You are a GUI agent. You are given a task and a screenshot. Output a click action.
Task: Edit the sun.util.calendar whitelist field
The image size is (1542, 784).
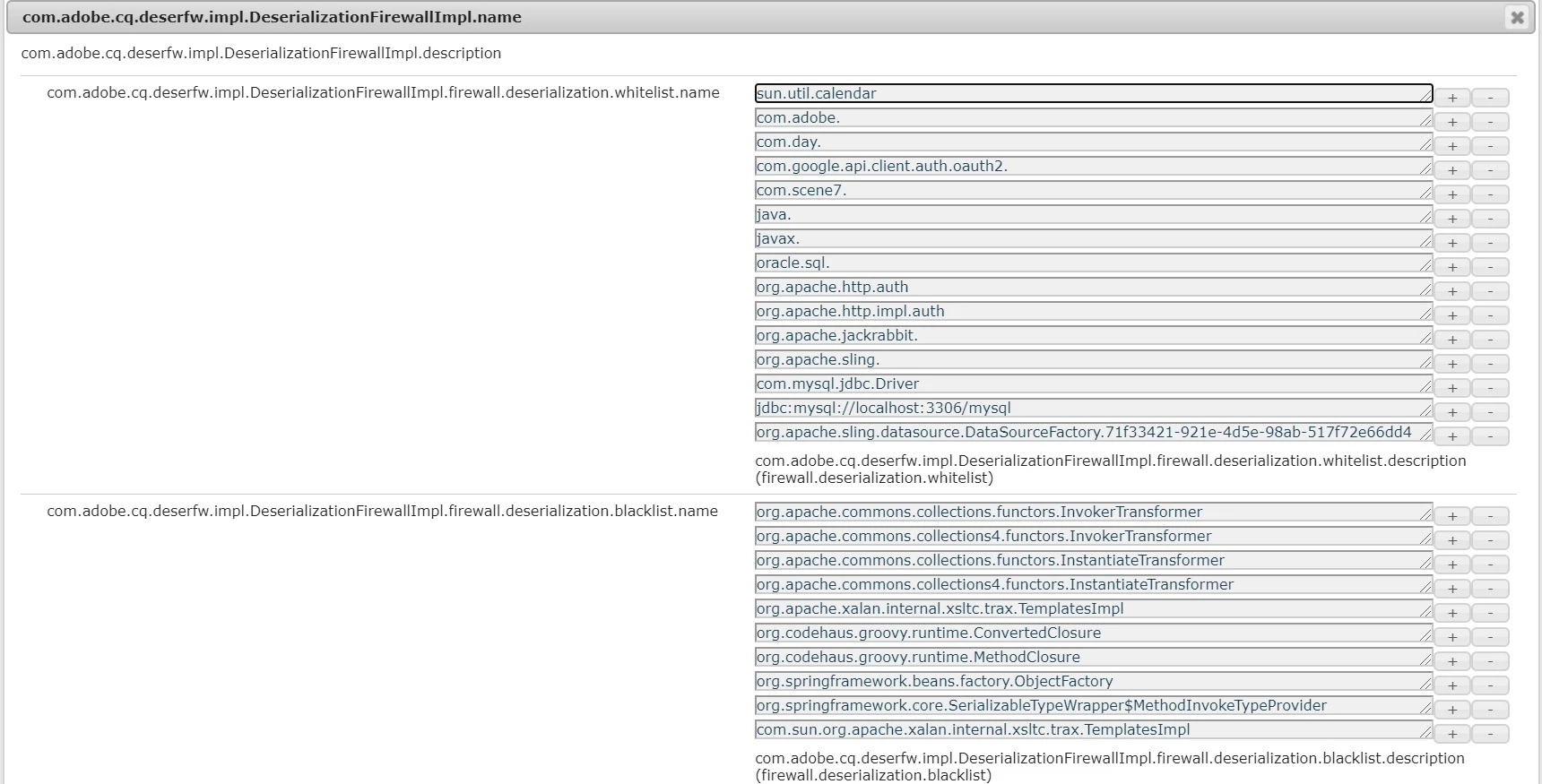pyautogui.click(x=1094, y=93)
